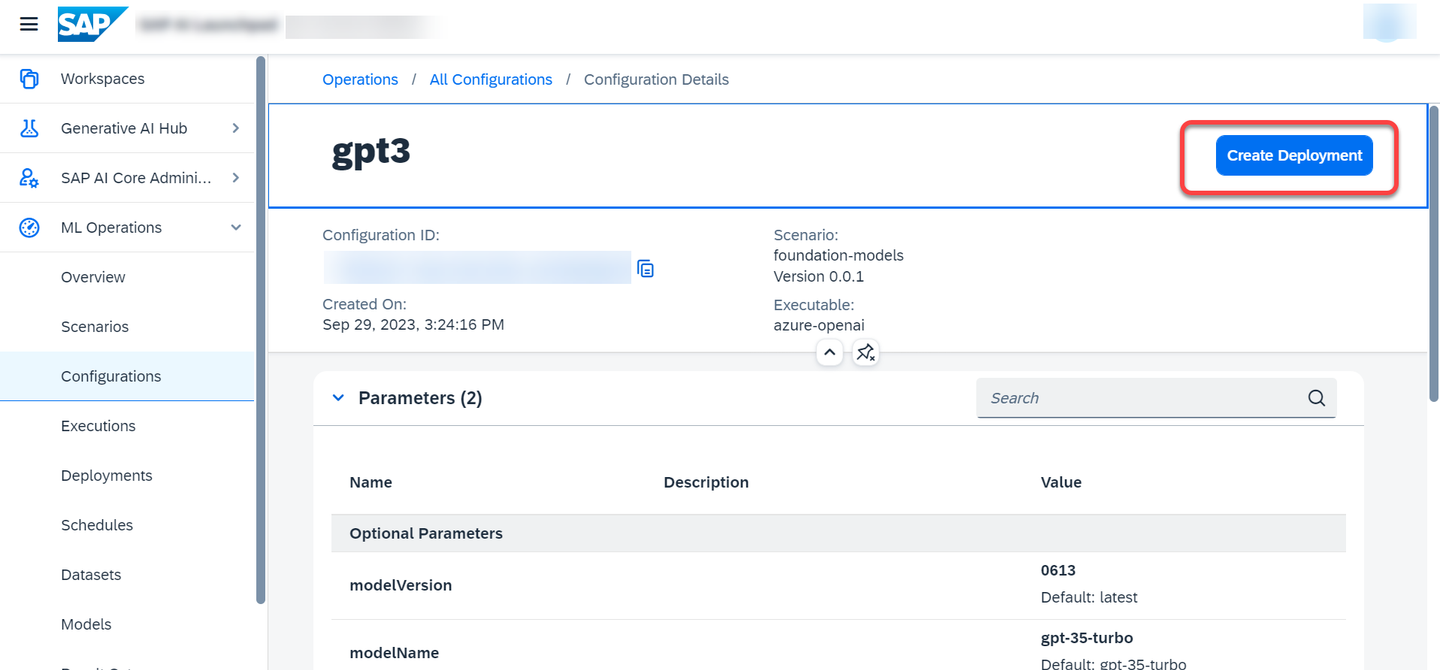Open the user avatar in top right
This screenshot has width=1440, height=670.
[x=1389, y=22]
